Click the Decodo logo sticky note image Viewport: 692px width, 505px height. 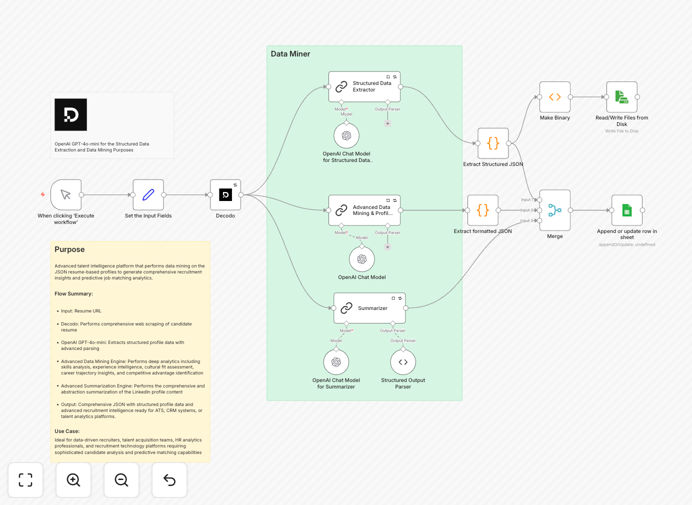(71, 115)
